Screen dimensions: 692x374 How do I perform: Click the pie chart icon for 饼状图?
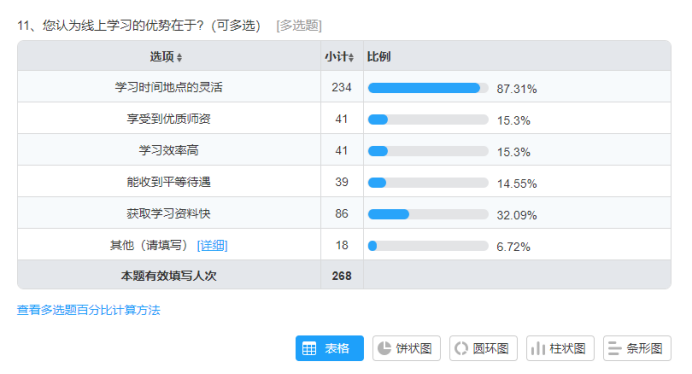point(384,348)
